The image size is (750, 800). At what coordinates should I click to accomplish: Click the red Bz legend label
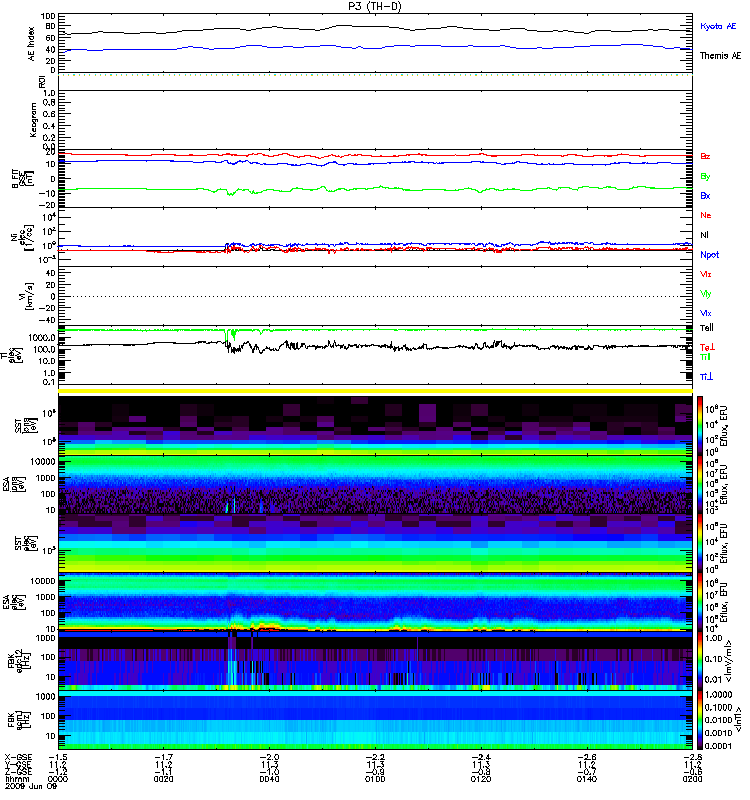click(705, 156)
